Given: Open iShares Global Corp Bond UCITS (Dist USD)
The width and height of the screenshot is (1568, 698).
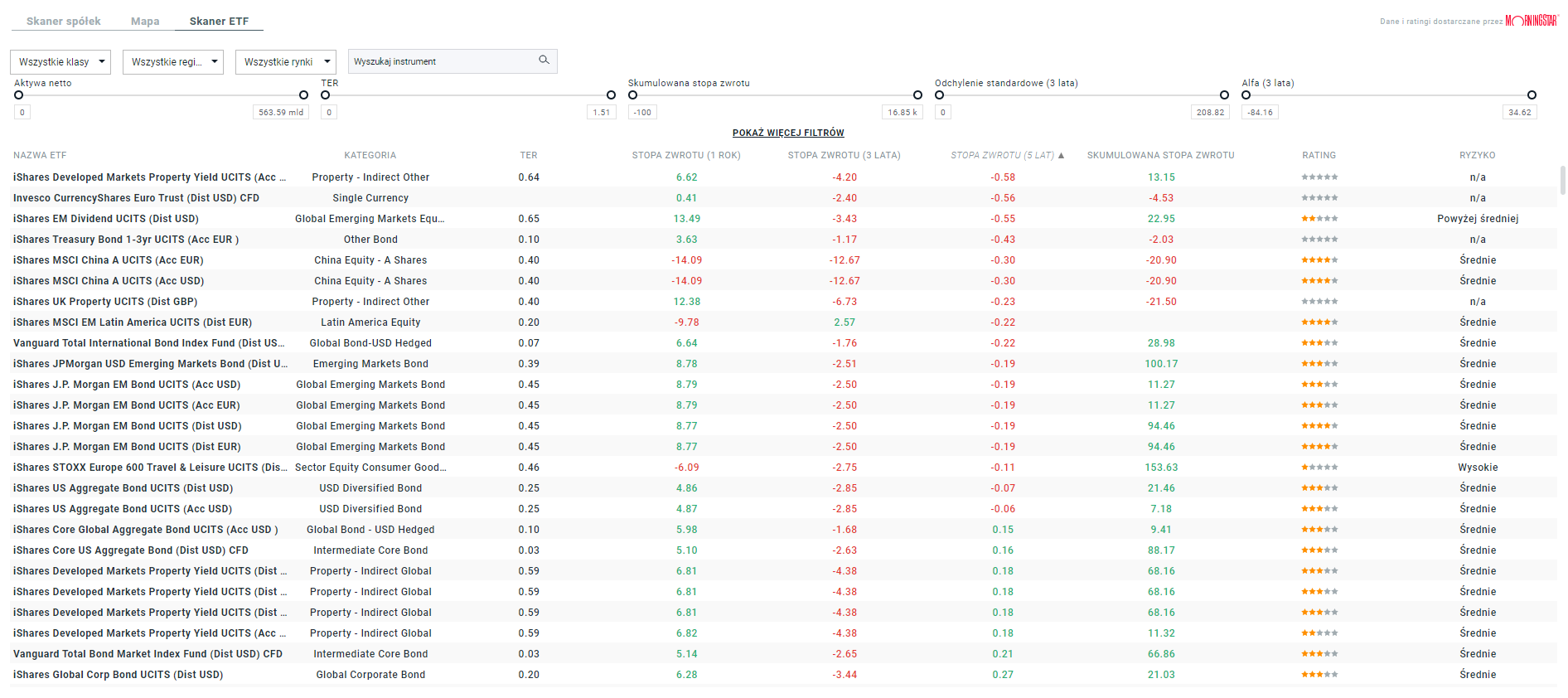Looking at the screenshot, I should click(119, 675).
